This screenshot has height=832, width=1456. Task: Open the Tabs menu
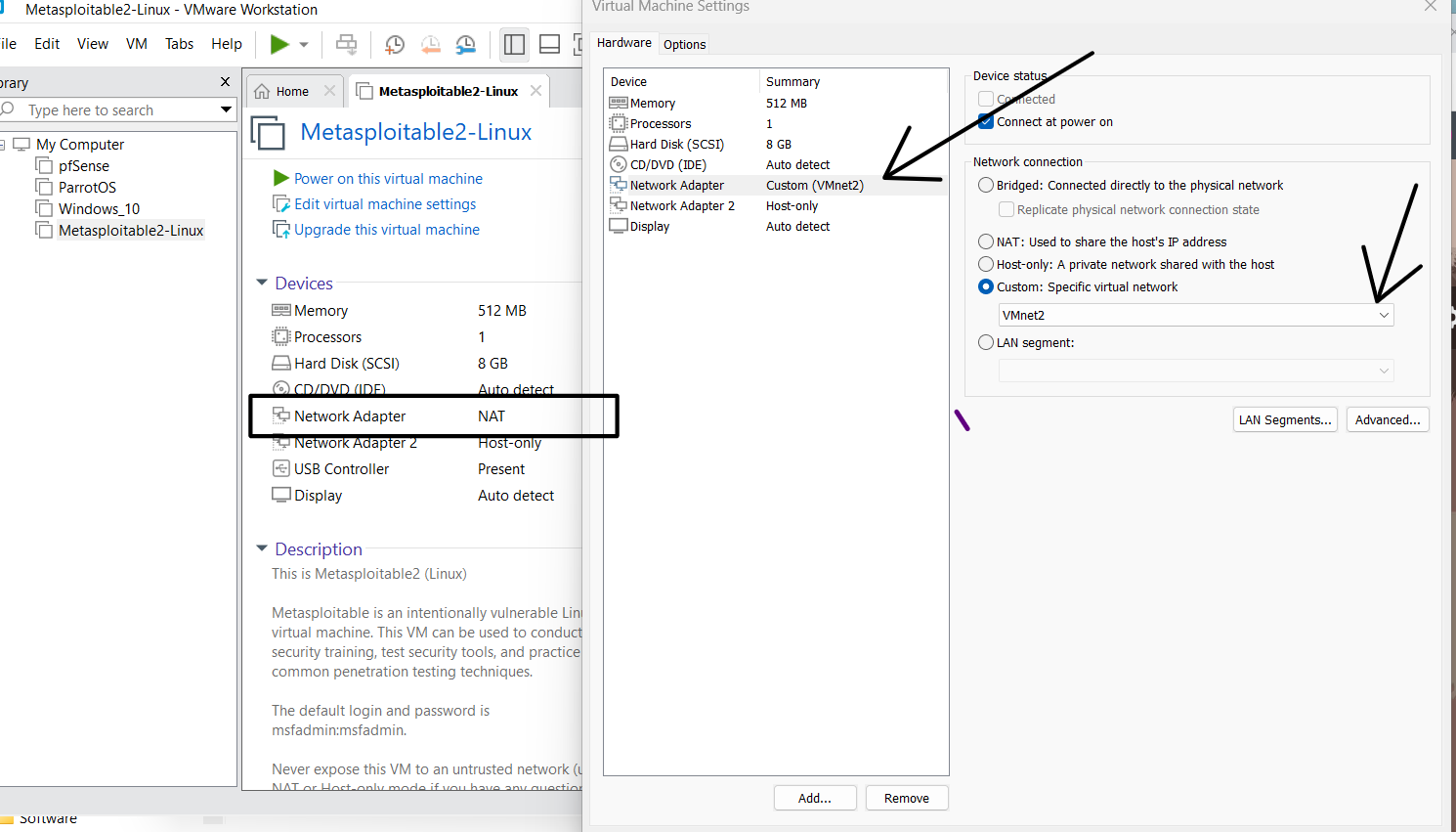point(179,44)
